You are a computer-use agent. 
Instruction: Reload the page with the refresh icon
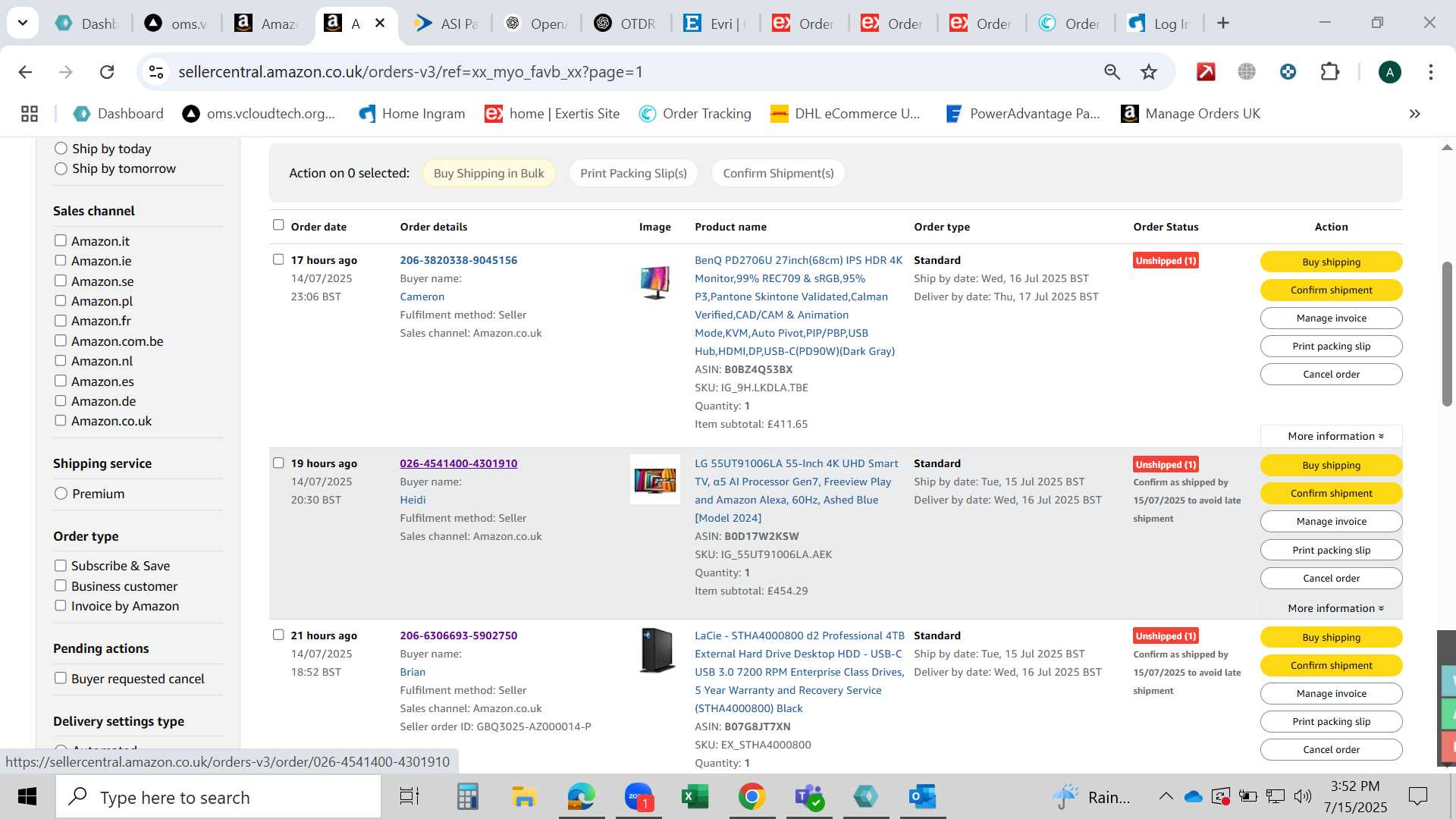pos(107,72)
